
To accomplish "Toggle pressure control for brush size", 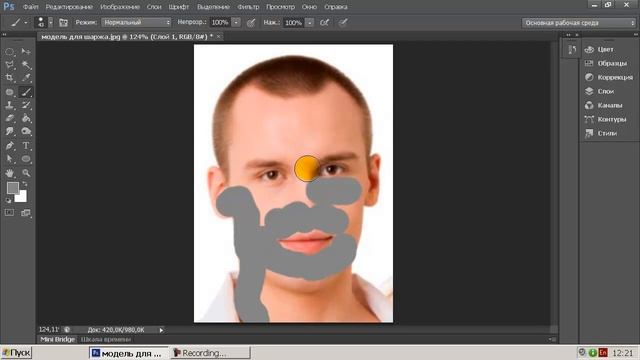I will [343, 23].
